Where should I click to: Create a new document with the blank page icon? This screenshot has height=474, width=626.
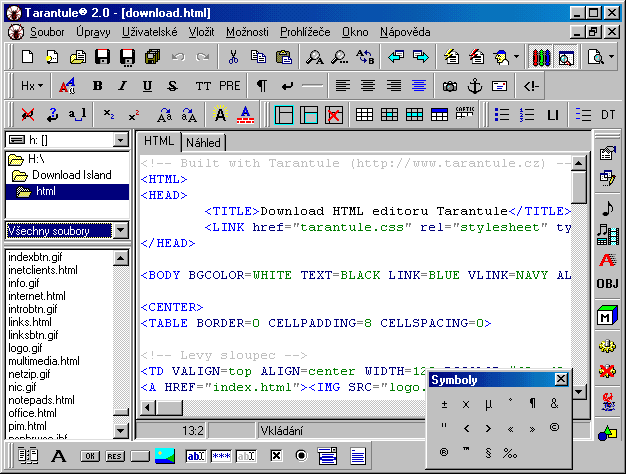tap(27, 57)
